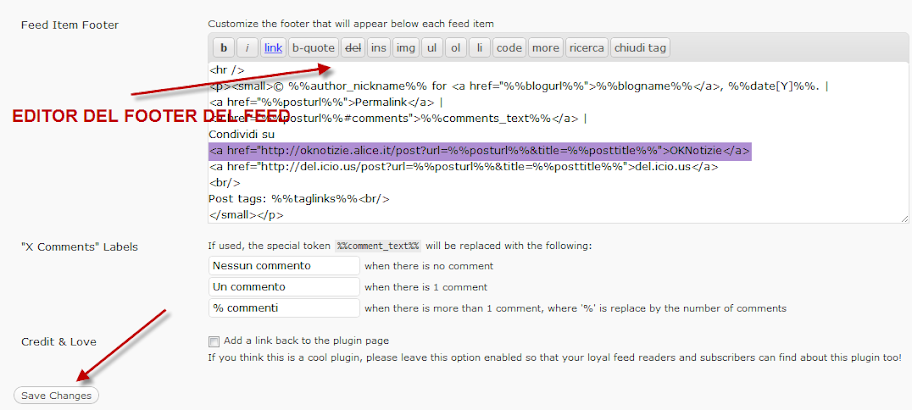The width and height of the screenshot is (912, 410).
Task: Click the '%%comment_text%%' token text
Action: coord(378,245)
